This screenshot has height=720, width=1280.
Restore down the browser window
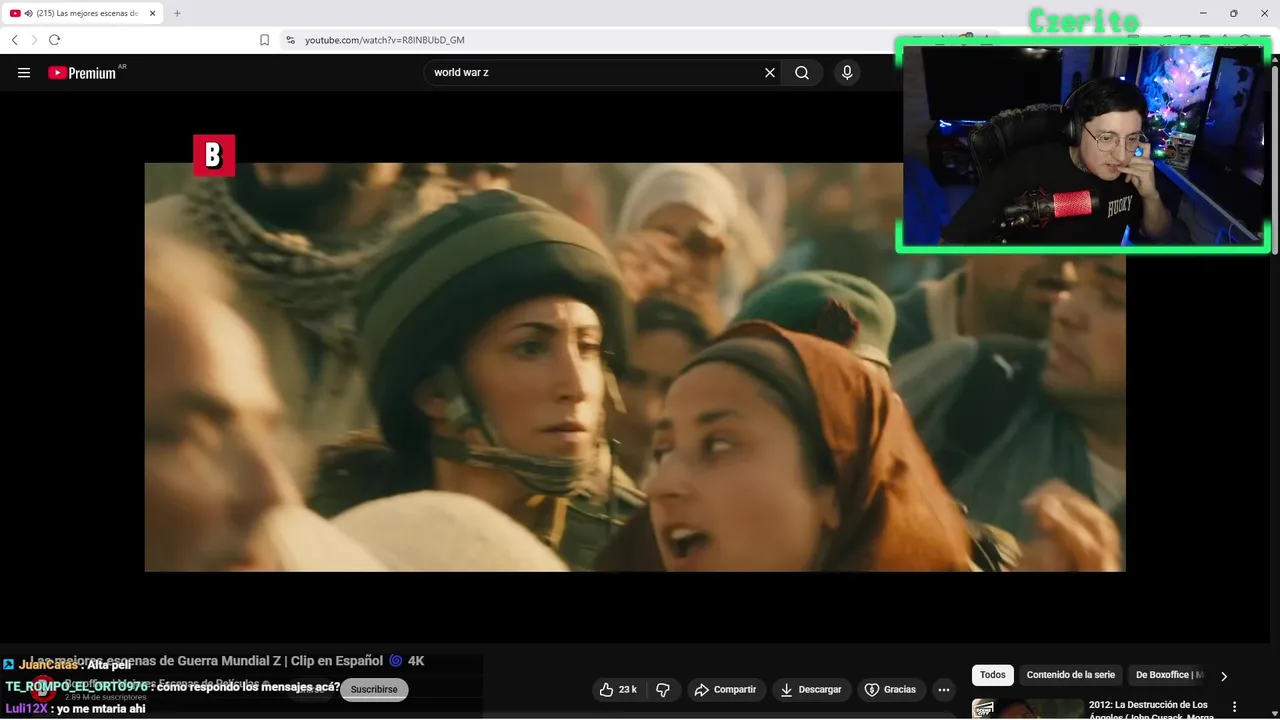(1233, 13)
